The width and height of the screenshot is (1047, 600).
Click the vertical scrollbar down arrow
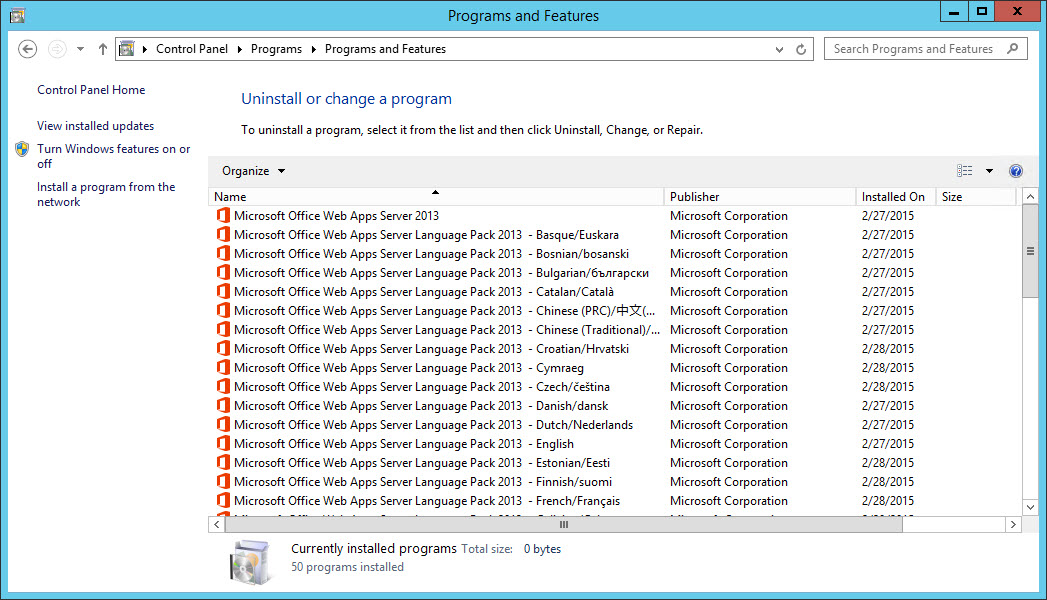pyautogui.click(x=1030, y=507)
